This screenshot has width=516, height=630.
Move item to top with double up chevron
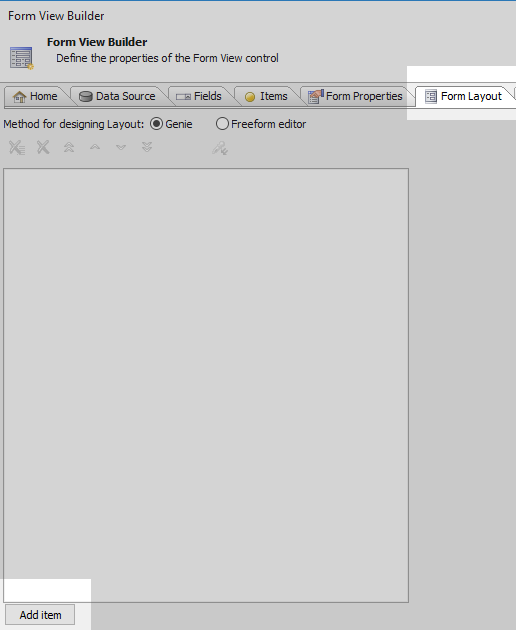69,147
